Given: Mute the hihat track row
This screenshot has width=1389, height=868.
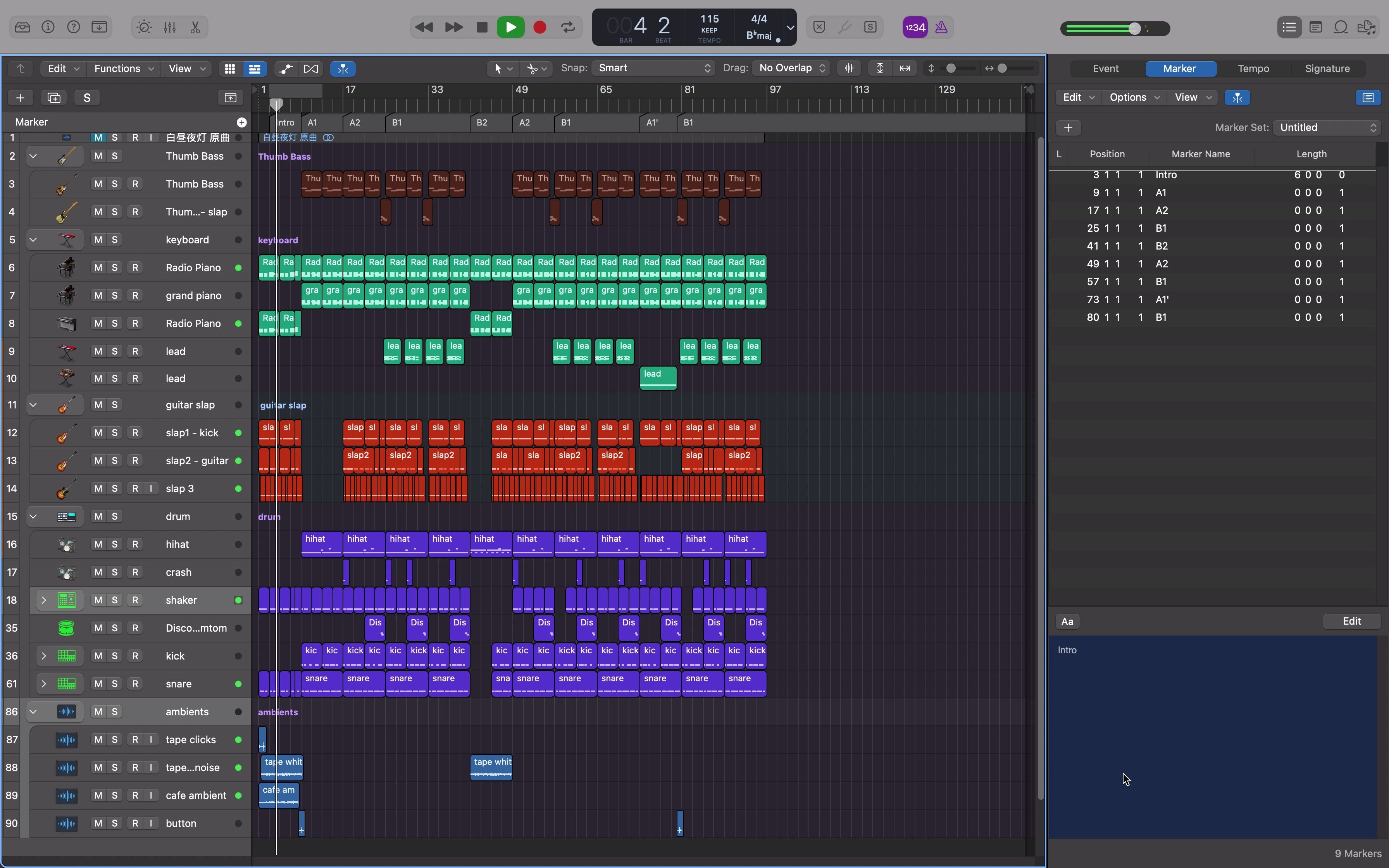Looking at the screenshot, I should (97, 544).
